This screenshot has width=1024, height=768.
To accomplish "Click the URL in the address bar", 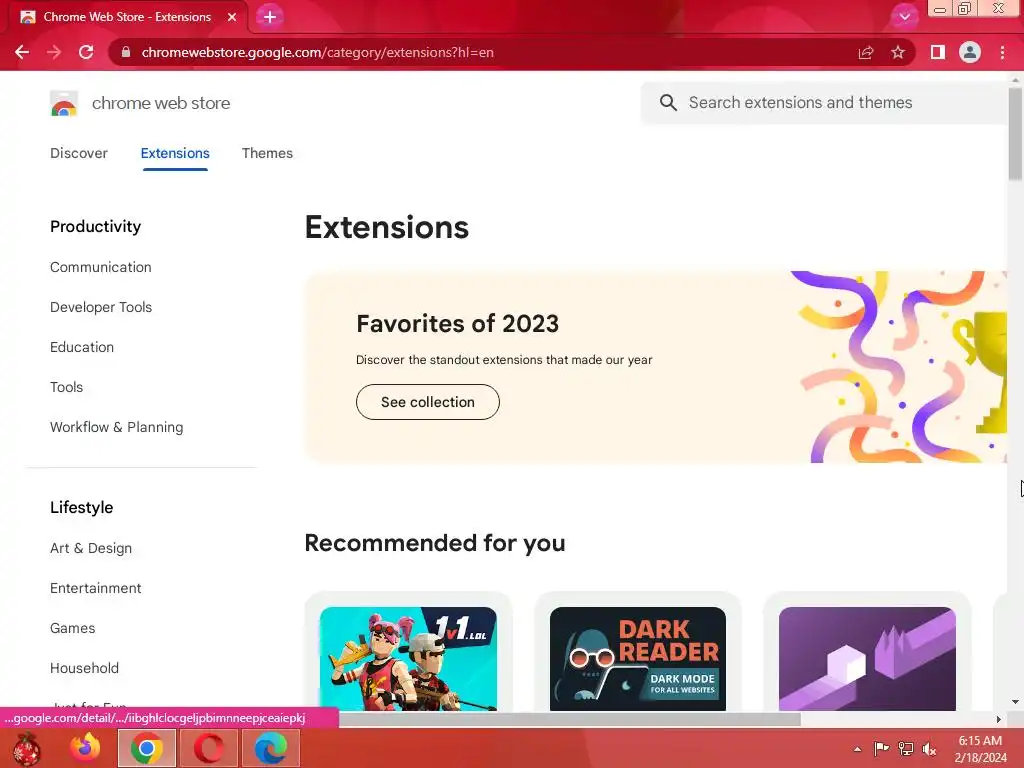I will pyautogui.click(x=317, y=52).
